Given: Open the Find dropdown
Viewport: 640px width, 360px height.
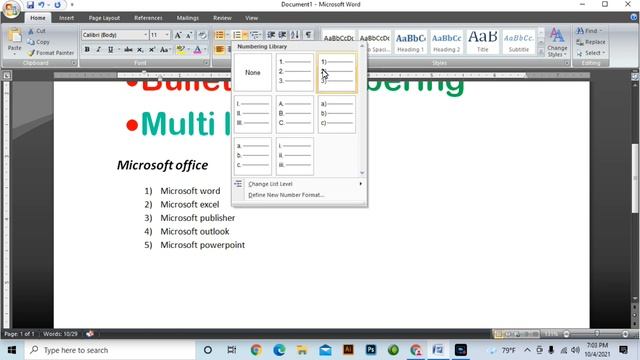Looking at the screenshot, I should 589,31.
